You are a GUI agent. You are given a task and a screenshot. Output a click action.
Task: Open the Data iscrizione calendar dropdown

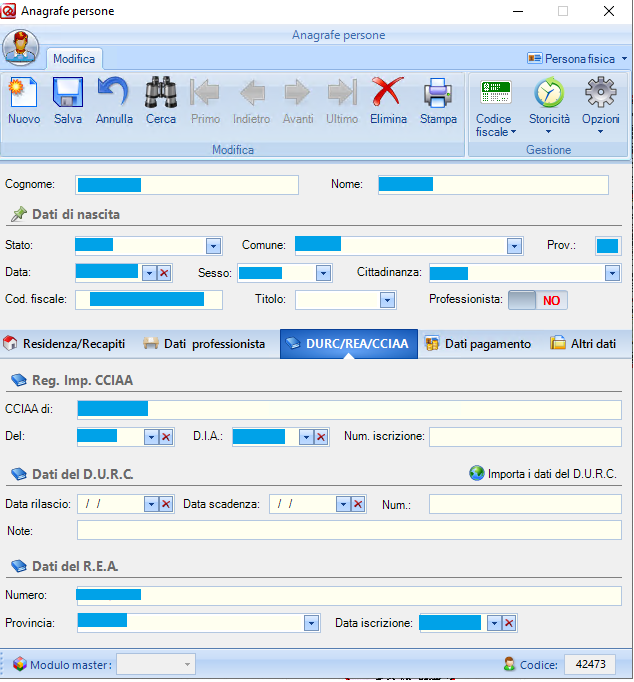[x=494, y=623]
